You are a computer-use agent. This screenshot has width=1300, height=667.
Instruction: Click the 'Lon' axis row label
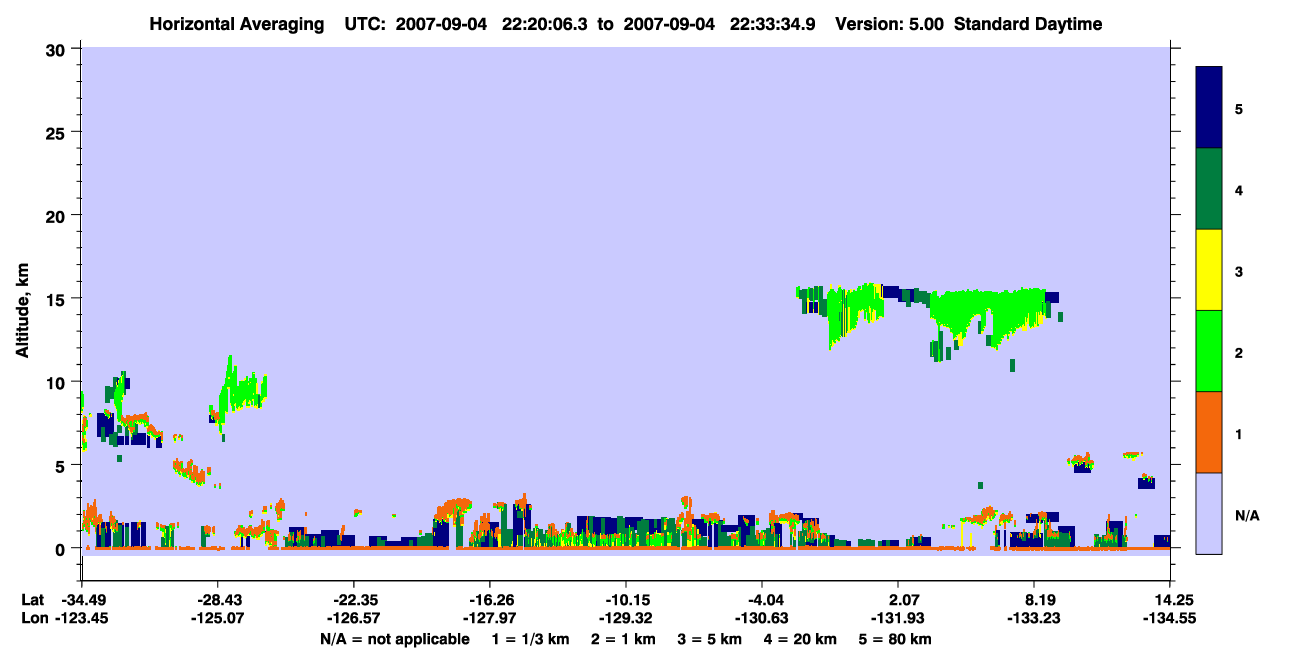tap(34, 618)
